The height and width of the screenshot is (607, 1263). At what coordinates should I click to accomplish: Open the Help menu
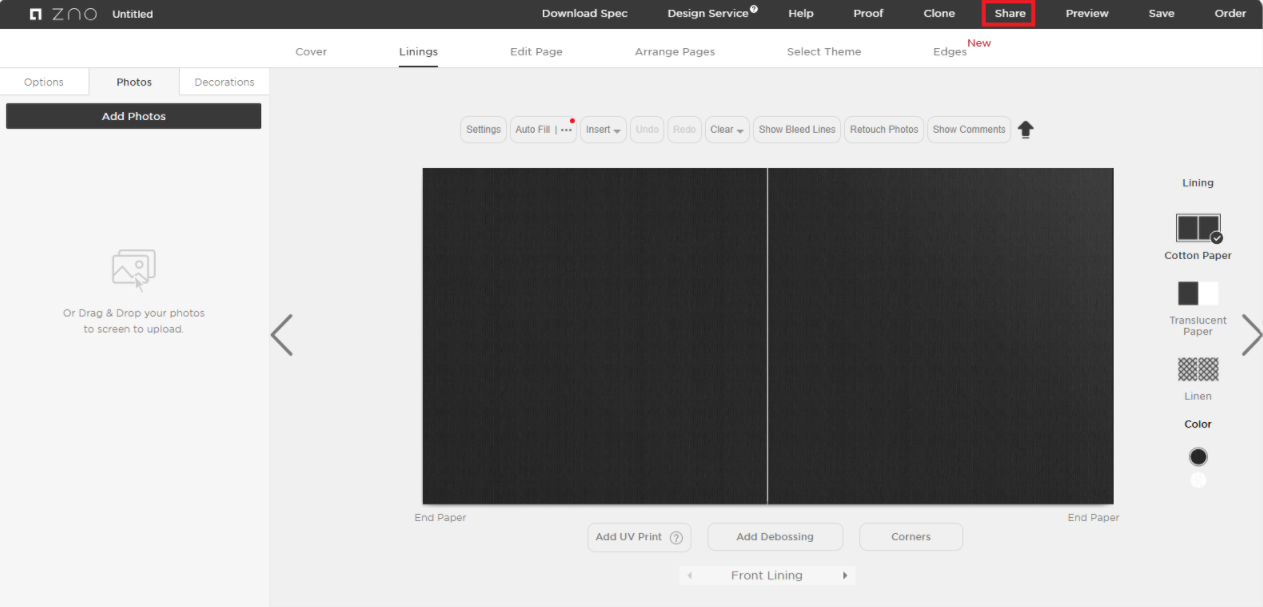point(801,14)
